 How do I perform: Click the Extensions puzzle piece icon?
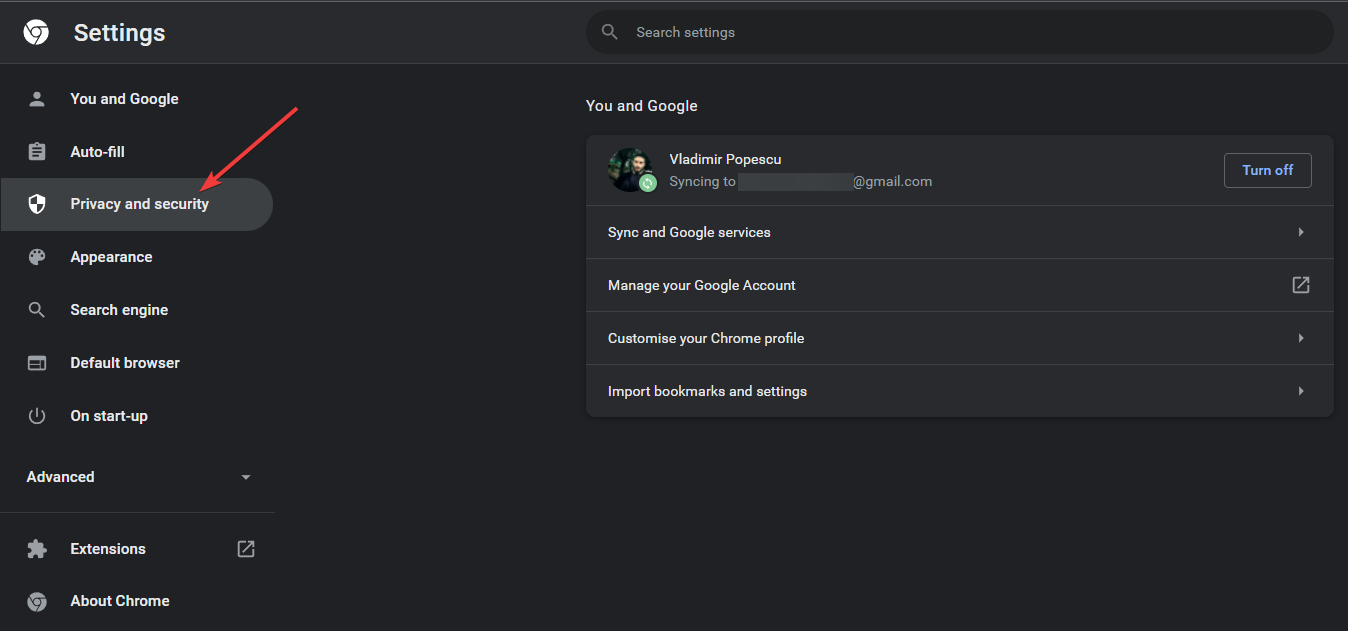tap(37, 549)
